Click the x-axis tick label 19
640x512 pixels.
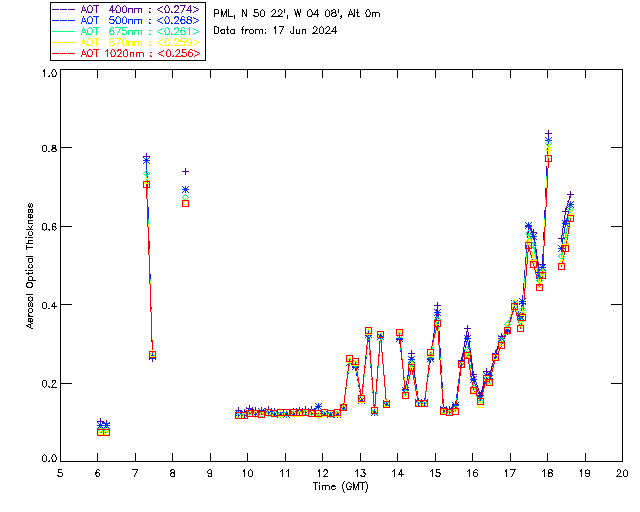[x=585, y=473]
